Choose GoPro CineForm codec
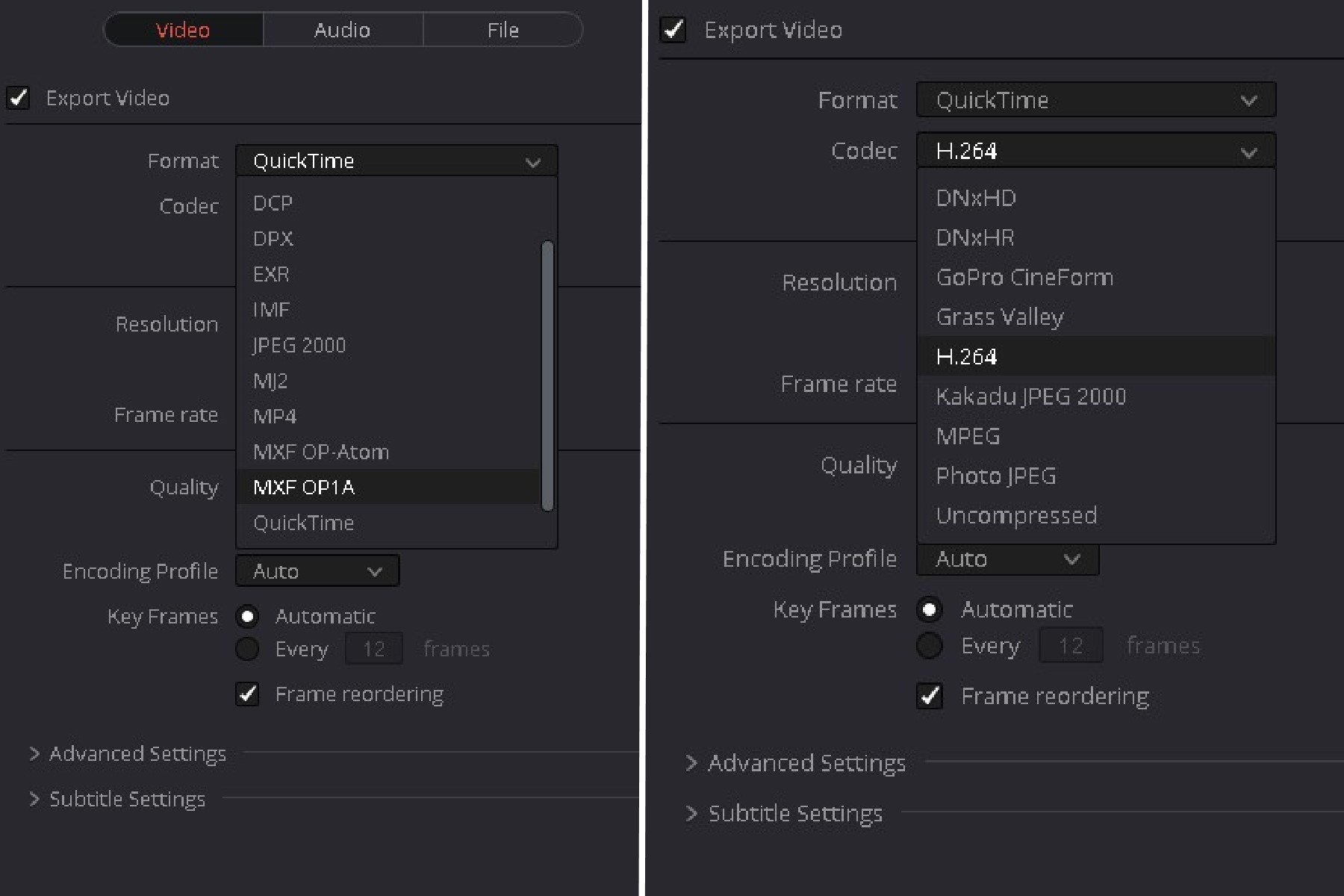The height and width of the screenshot is (896, 1344). 1024,277
